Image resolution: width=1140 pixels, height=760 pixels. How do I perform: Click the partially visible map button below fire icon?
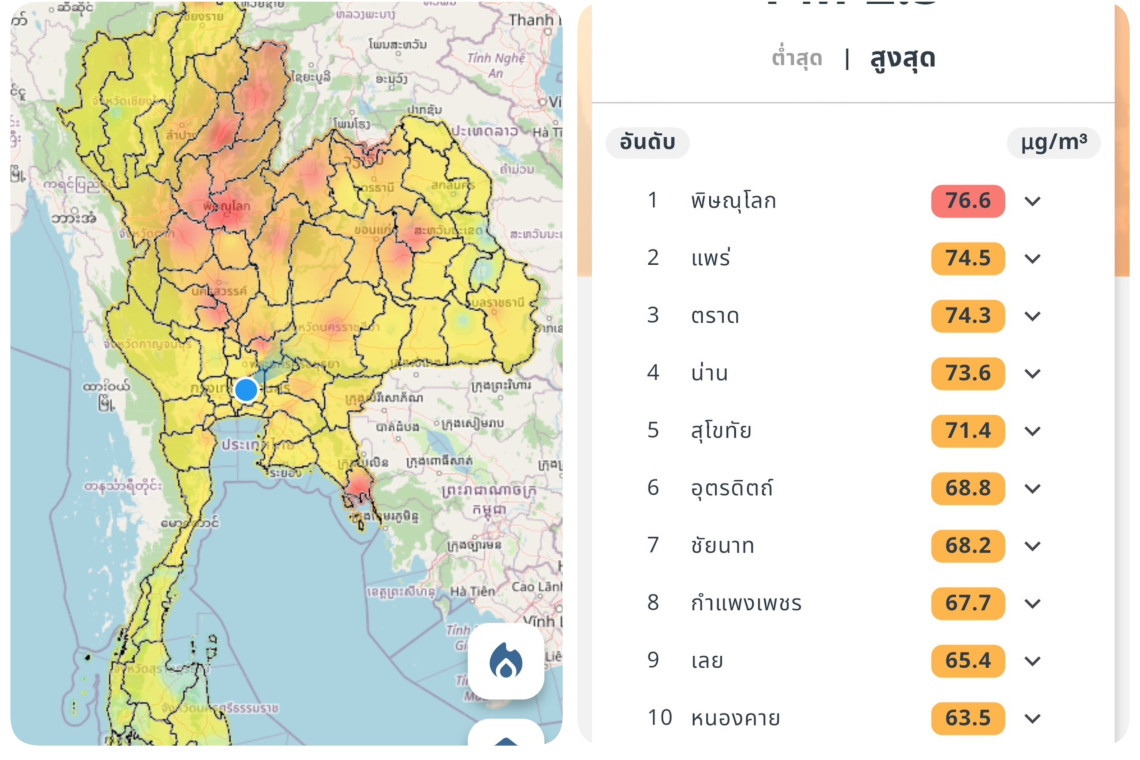(x=506, y=738)
